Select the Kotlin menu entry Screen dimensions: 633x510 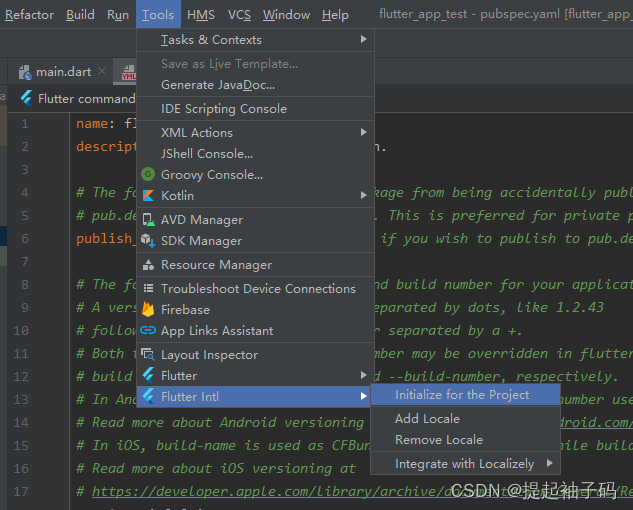tap(256, 195)
